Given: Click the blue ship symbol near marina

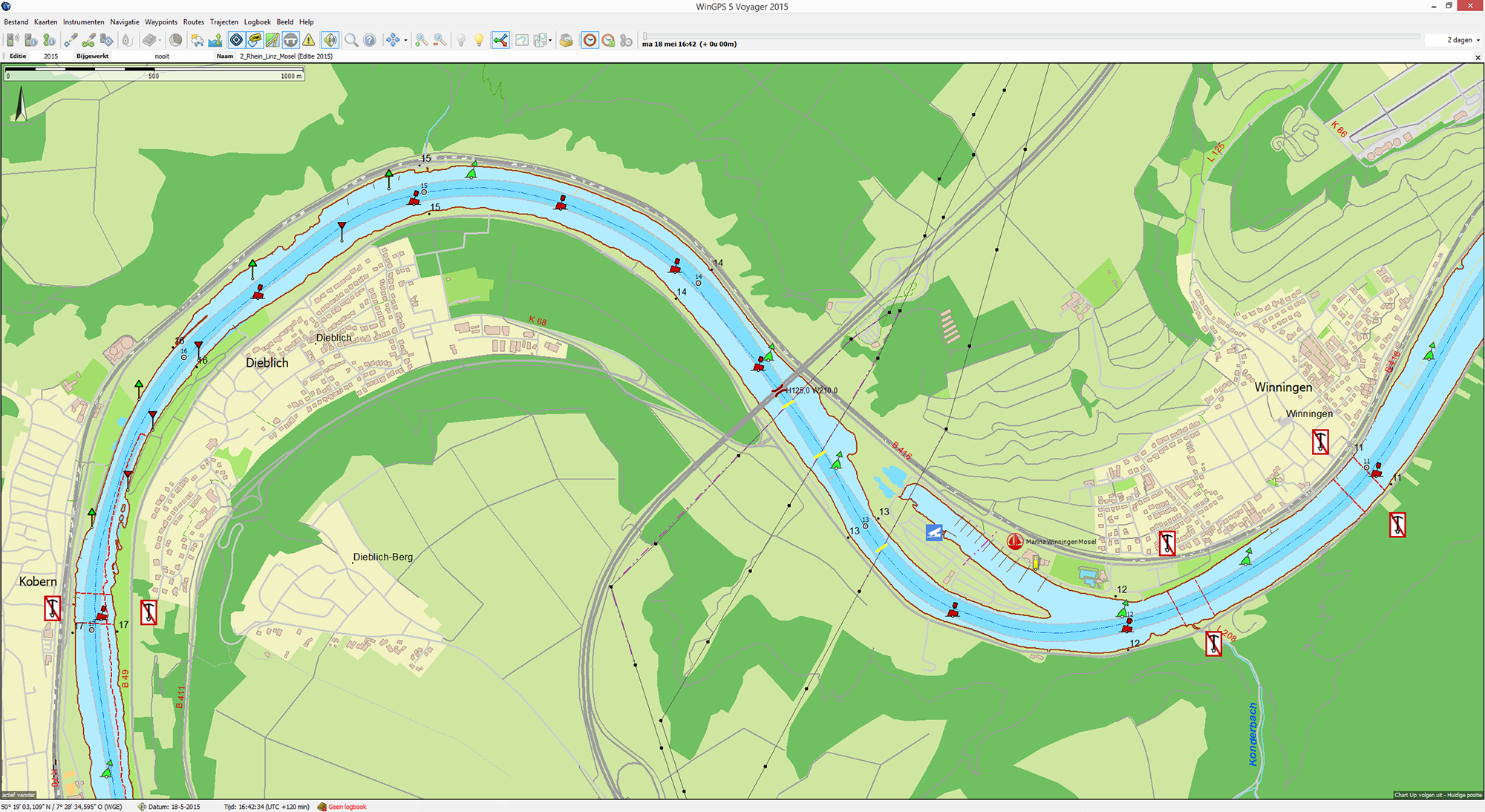Looking at the screenshot, I should pyautogui.click(x=934, y=532).
